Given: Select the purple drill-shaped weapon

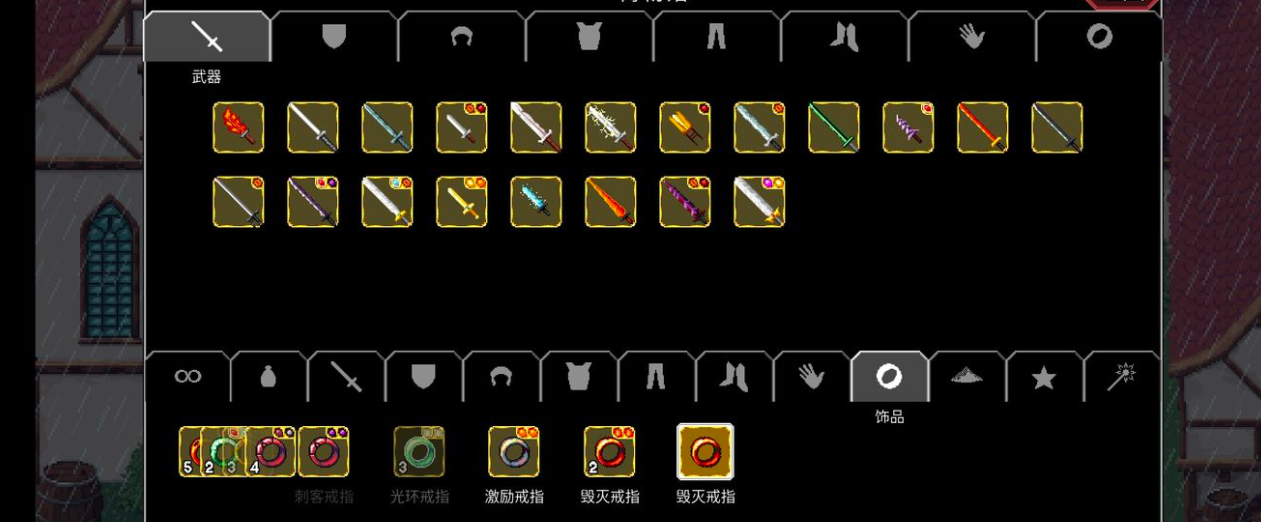Looking at the screenshot, I should pyautogui.click(x=908, y=128).
